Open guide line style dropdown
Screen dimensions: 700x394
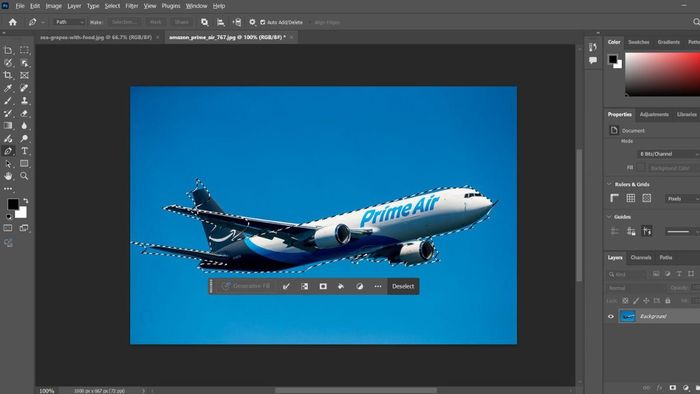(x=682, y=231)
